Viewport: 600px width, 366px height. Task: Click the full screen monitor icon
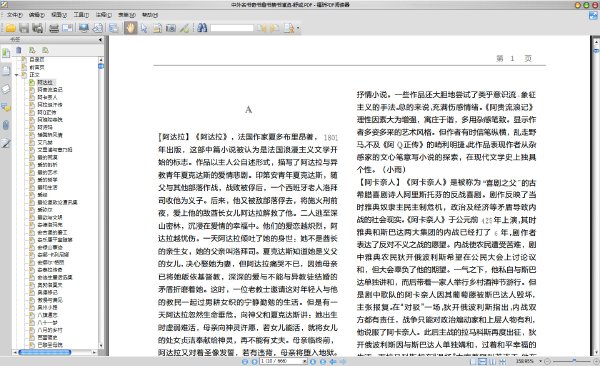[84, 28]
